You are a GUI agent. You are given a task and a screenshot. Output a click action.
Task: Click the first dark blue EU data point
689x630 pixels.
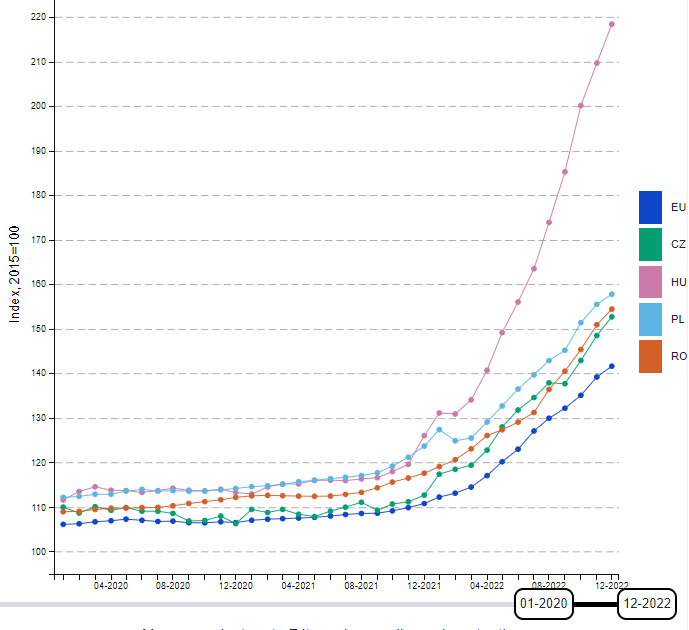63,524
